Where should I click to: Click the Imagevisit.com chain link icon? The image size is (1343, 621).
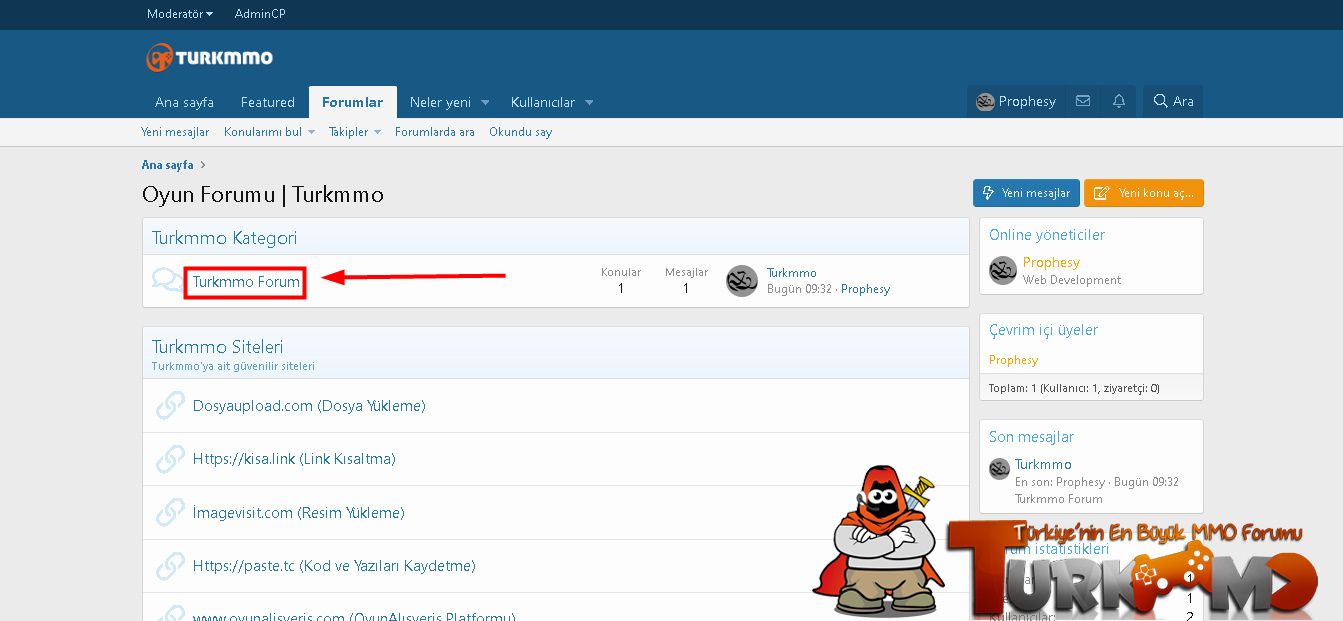(169, 513)
